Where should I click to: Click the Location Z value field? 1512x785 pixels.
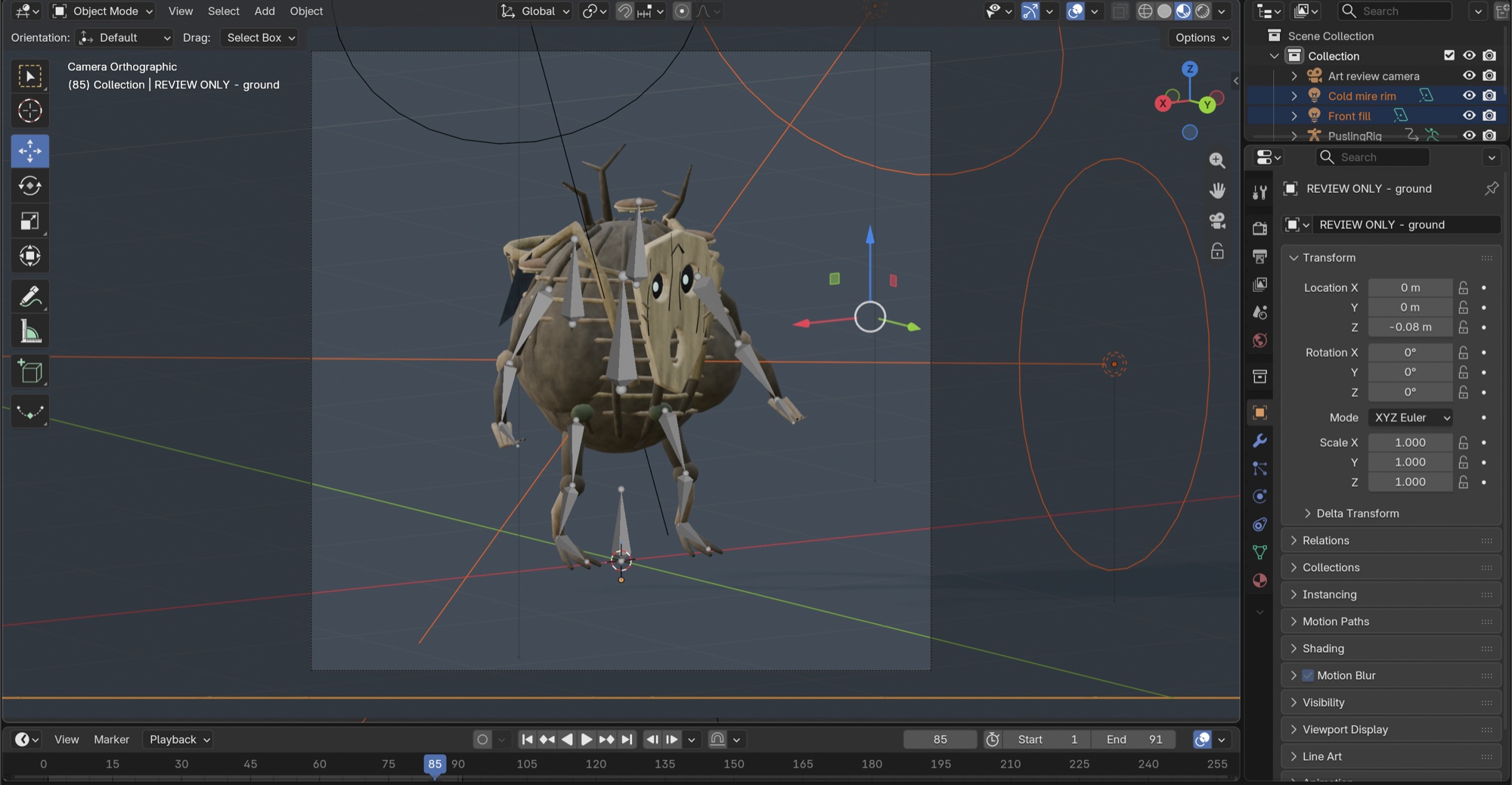pyautogui.click(x=1411, y=327)
